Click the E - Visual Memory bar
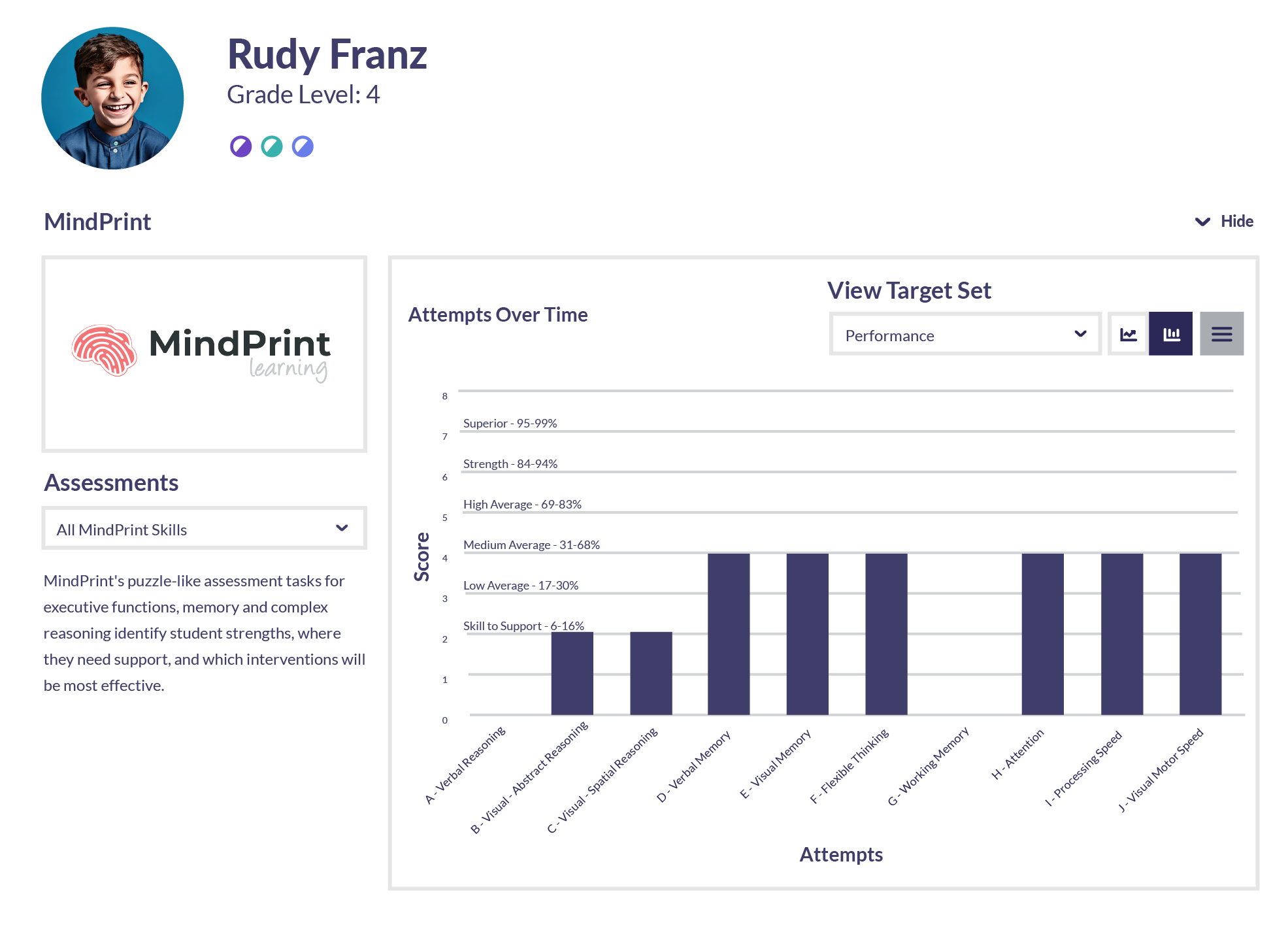The image size is (1288, 936). pyautogui.click(x=808, y=634)
